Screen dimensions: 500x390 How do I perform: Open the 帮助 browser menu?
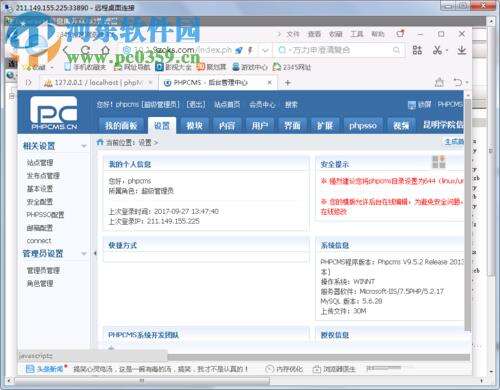[x=378, y=34]
